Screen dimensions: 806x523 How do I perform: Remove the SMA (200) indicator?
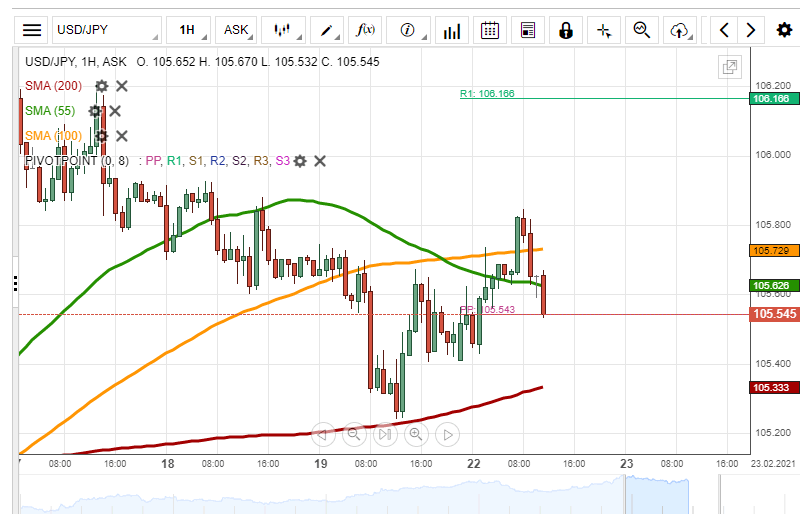point(122,86)
